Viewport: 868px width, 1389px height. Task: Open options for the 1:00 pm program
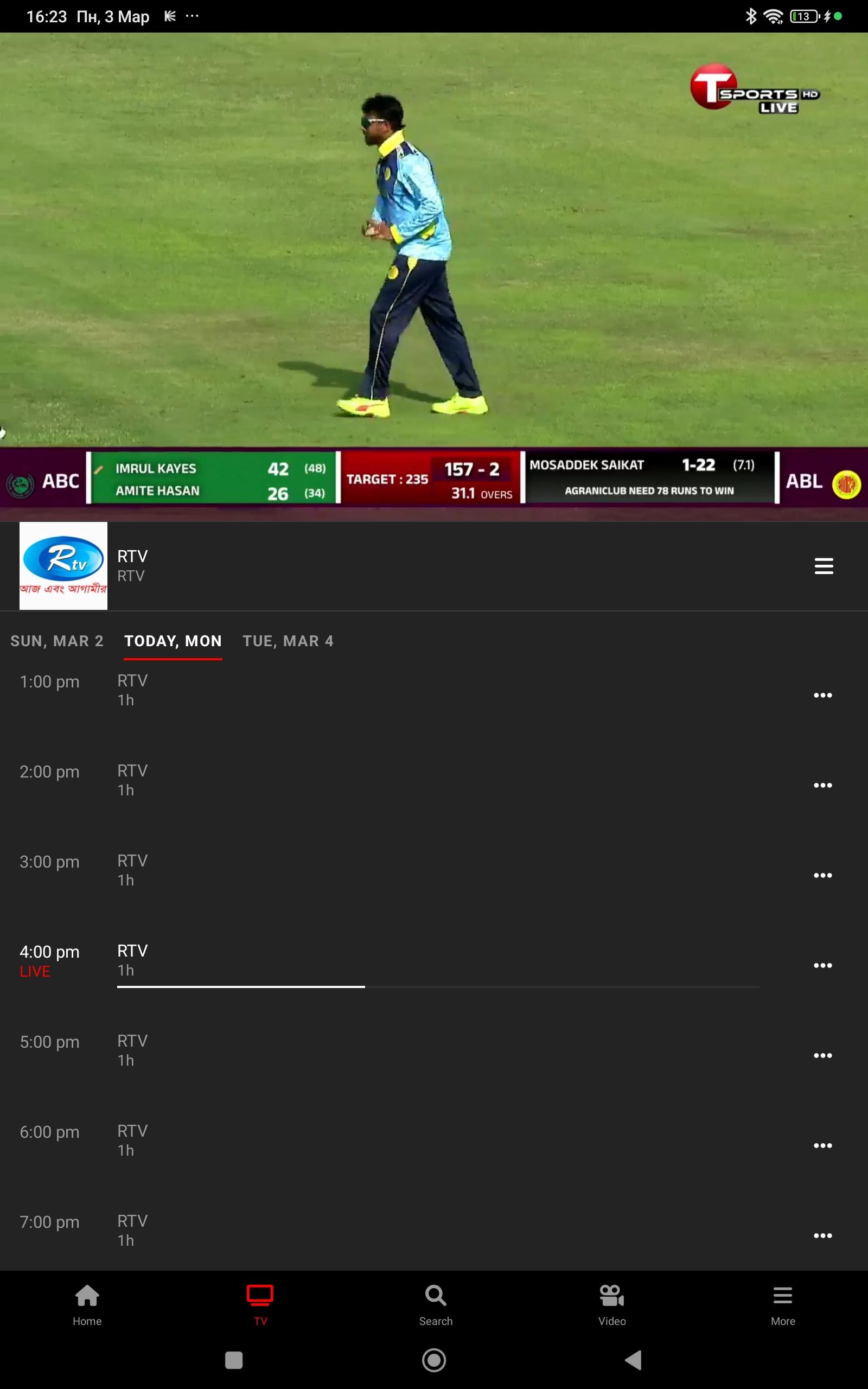822,695
